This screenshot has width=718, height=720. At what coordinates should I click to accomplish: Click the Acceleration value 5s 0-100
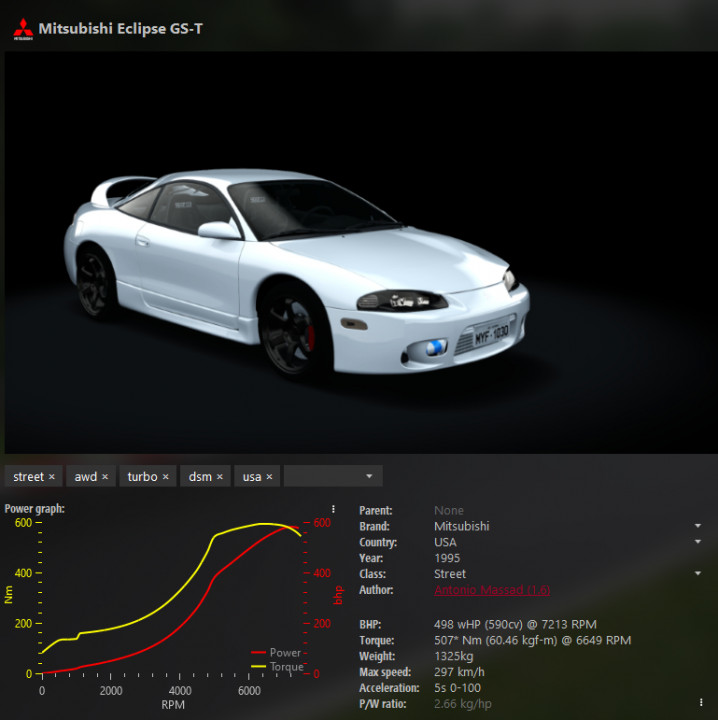click(457, 688)
